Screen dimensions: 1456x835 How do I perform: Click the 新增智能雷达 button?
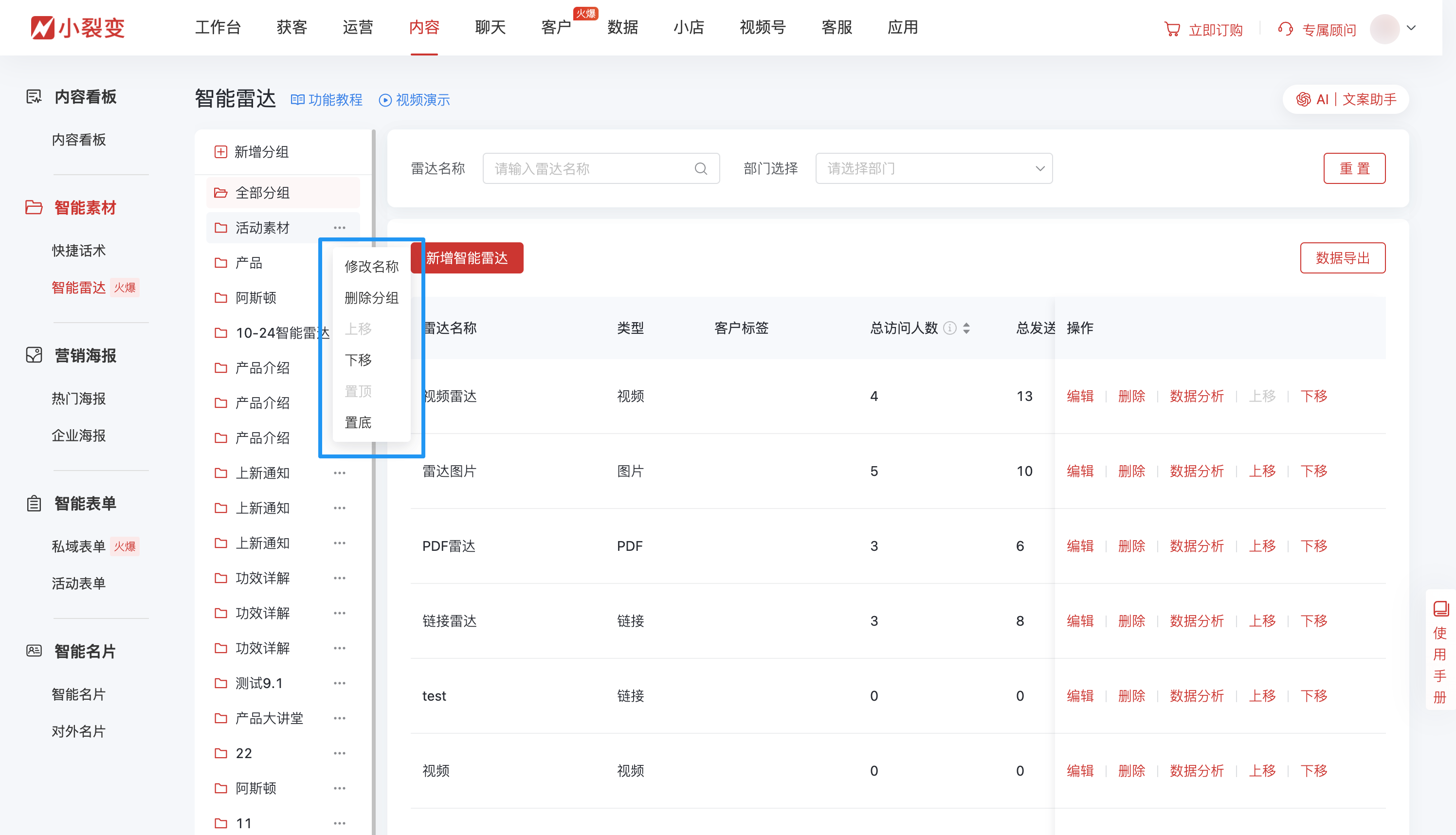pyautogui.click(x=467, y=258)
